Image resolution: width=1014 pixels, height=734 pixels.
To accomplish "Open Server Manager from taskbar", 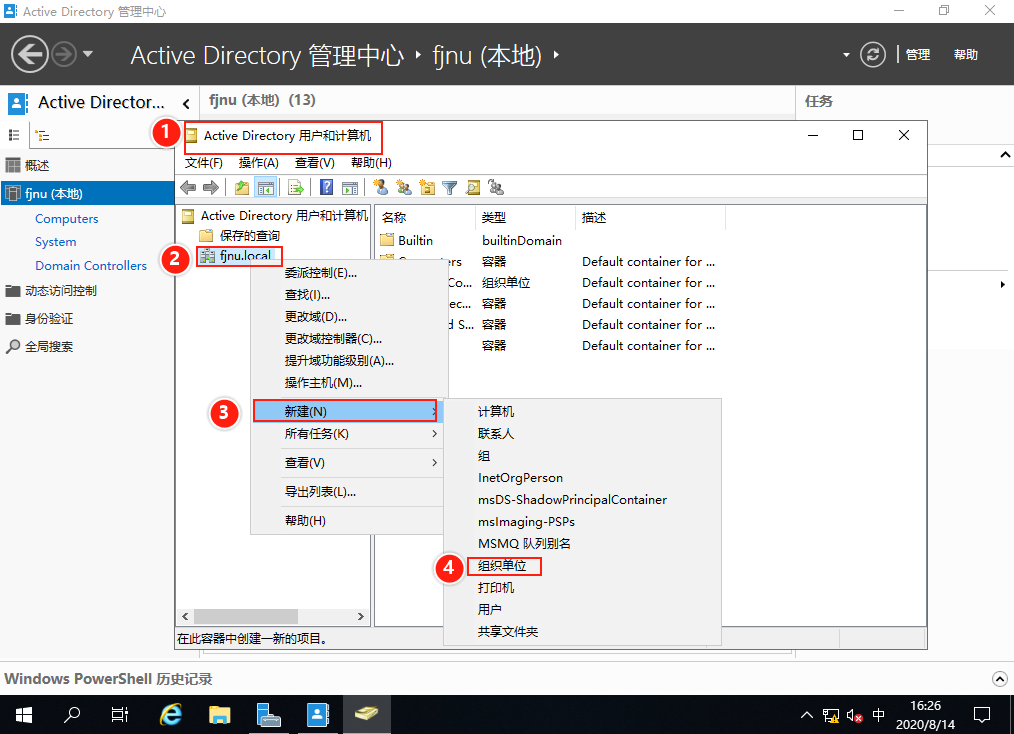I will pyautogui.click(x=268, y=715).
